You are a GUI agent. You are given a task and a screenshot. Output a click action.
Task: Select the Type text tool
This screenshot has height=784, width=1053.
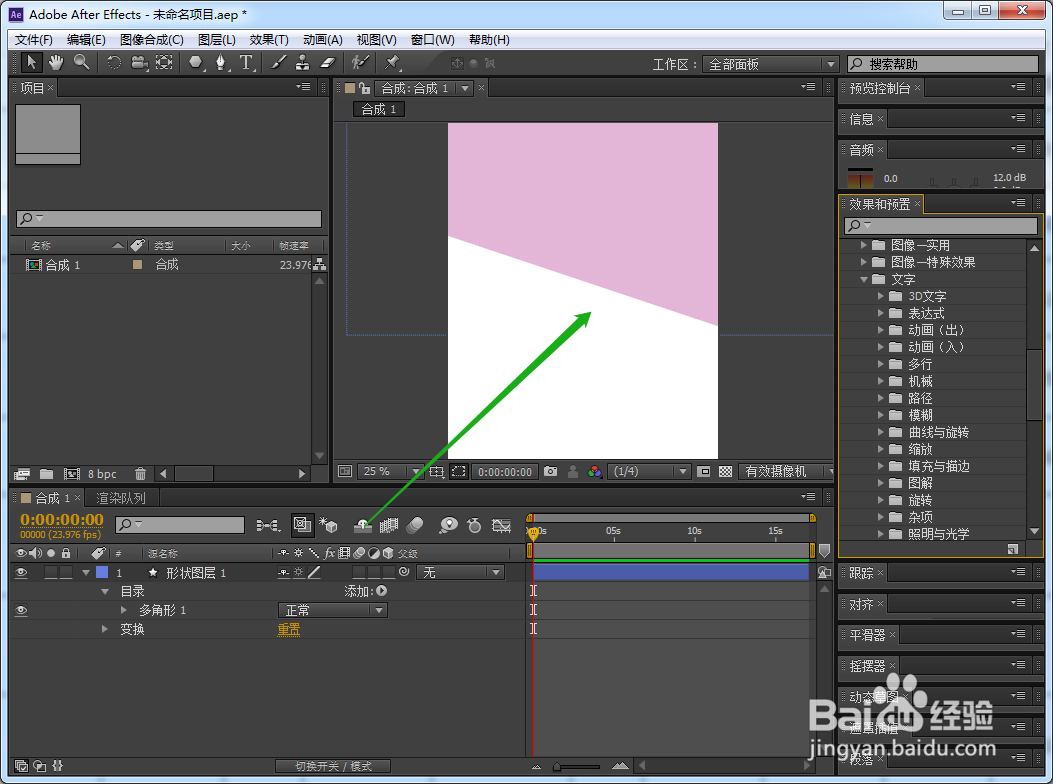246,63
